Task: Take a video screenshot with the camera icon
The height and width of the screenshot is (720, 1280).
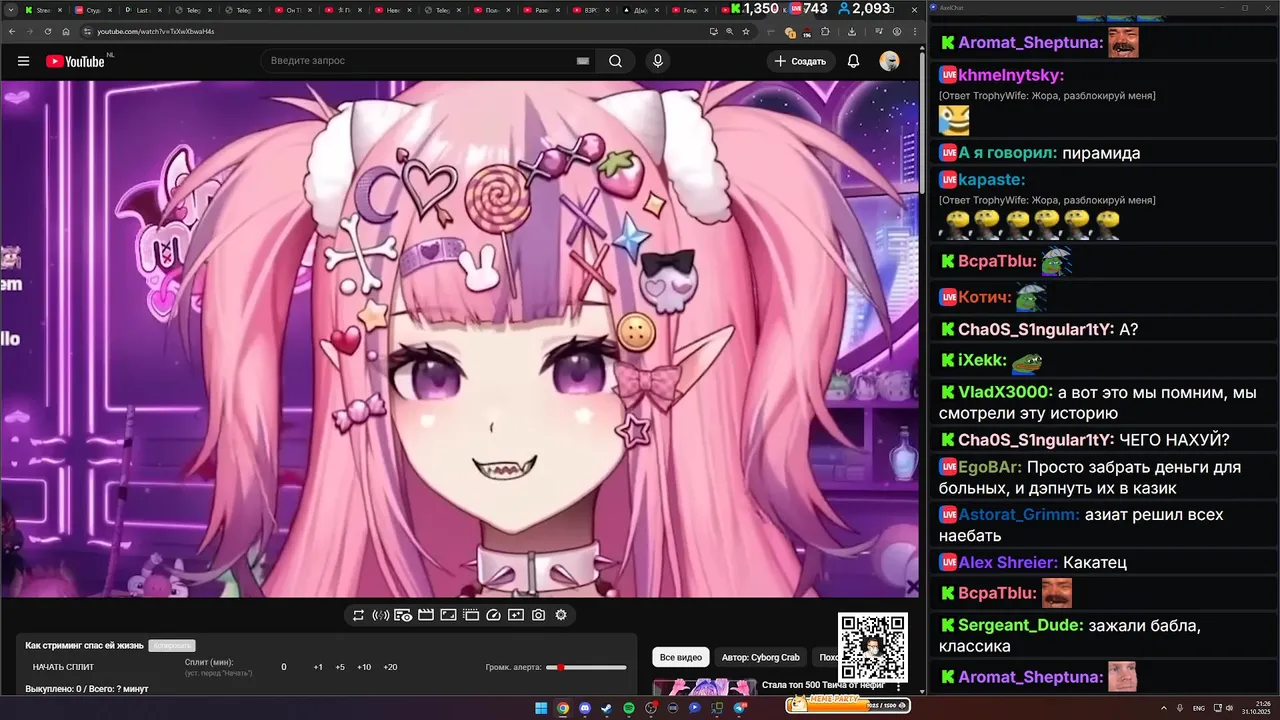Action: coord(538,615)
